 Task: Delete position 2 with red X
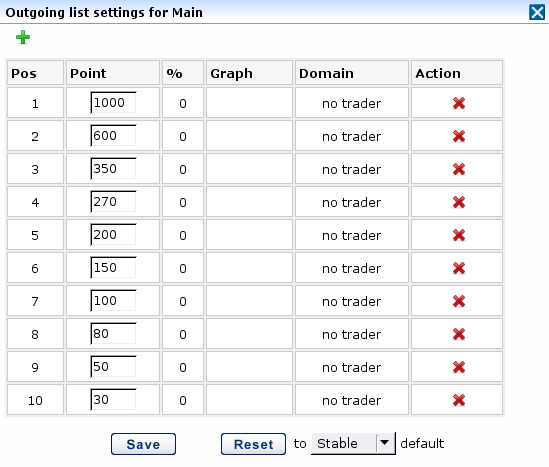click(x=459, y=136)
